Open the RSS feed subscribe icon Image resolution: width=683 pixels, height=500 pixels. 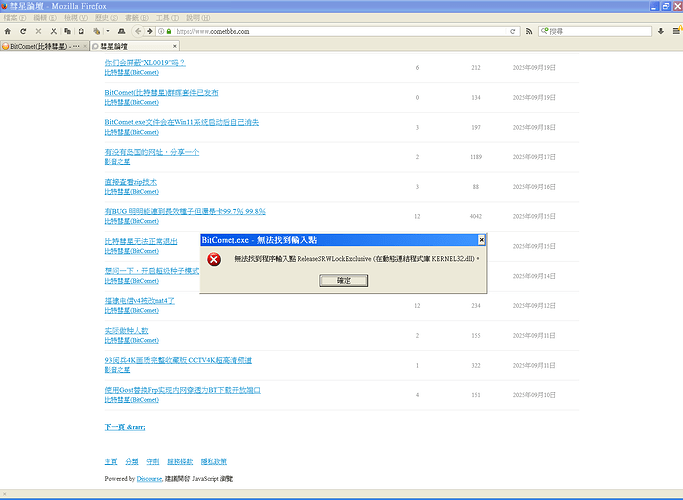[529, 31]
